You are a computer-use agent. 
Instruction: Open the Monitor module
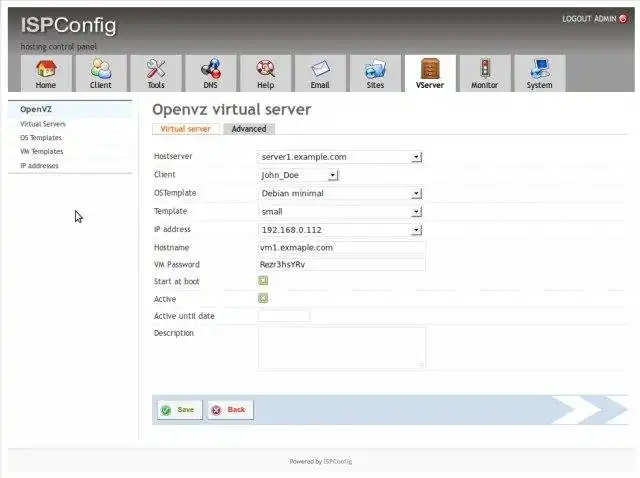tap(485, 73)
